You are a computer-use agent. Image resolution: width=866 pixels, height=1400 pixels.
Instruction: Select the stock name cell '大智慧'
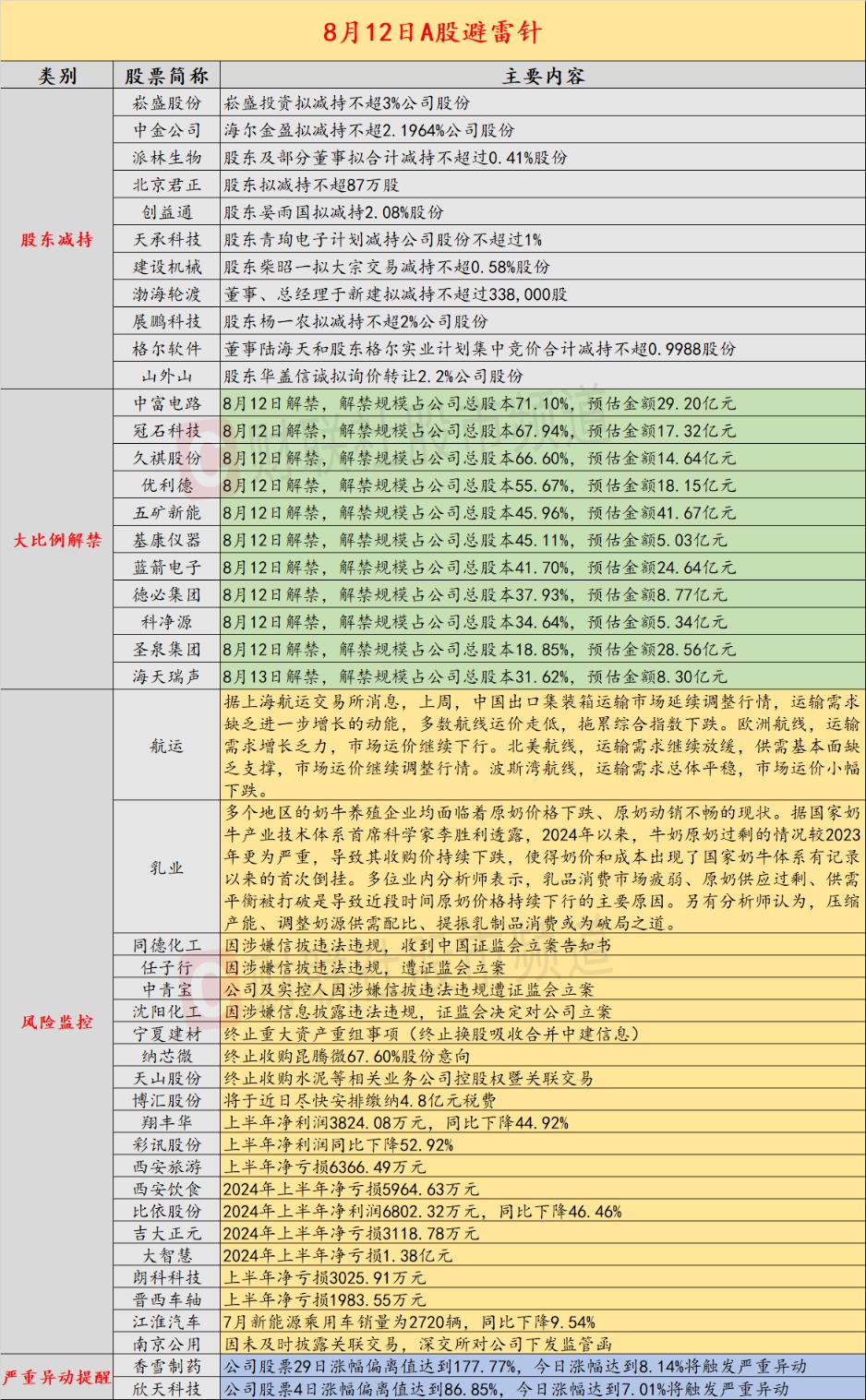tap(166, 1255)
